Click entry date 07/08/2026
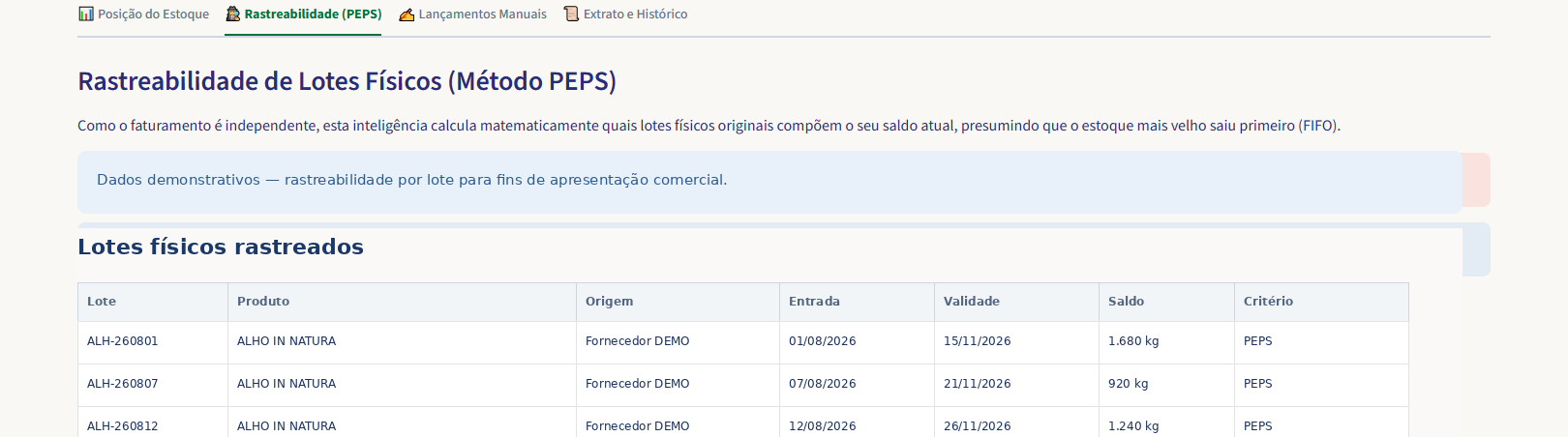The width and height of the screenshot is (1568, 437). coord(823,384)
